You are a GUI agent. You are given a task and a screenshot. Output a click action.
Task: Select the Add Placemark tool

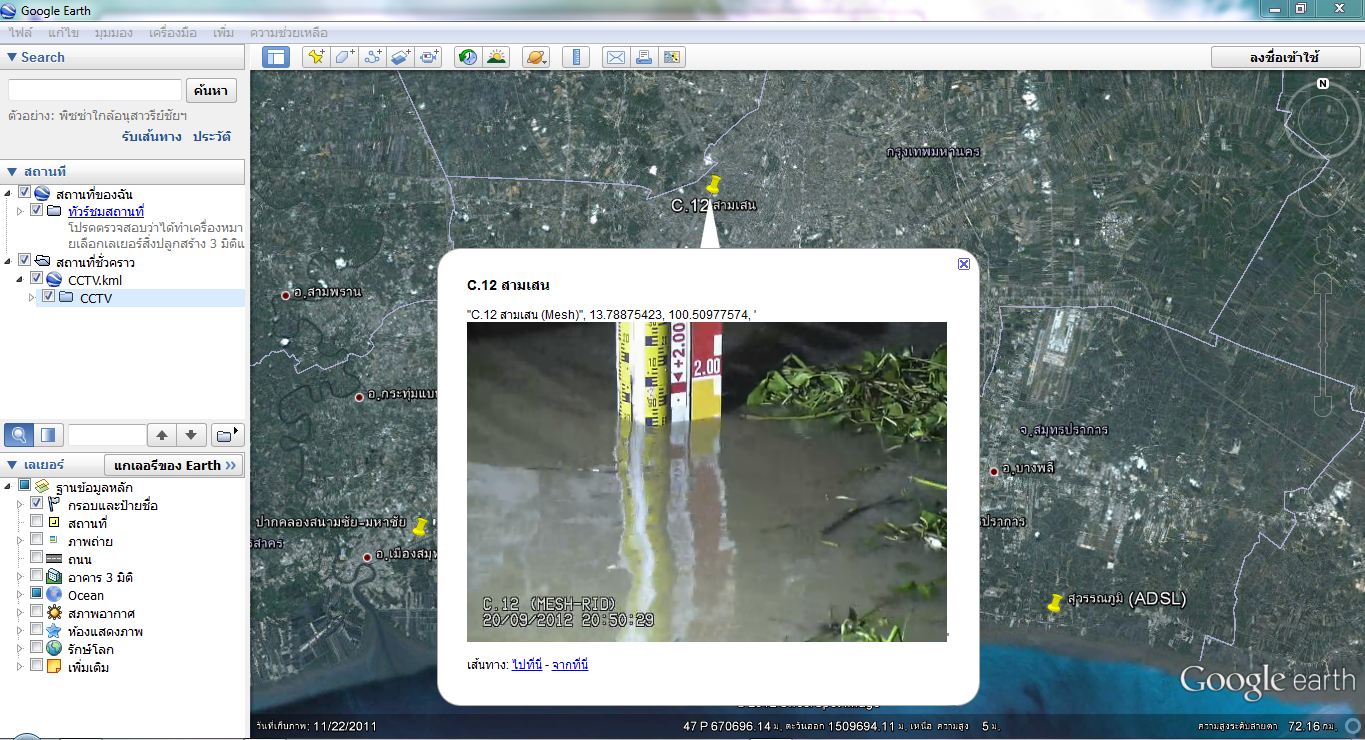click(317, 57)
